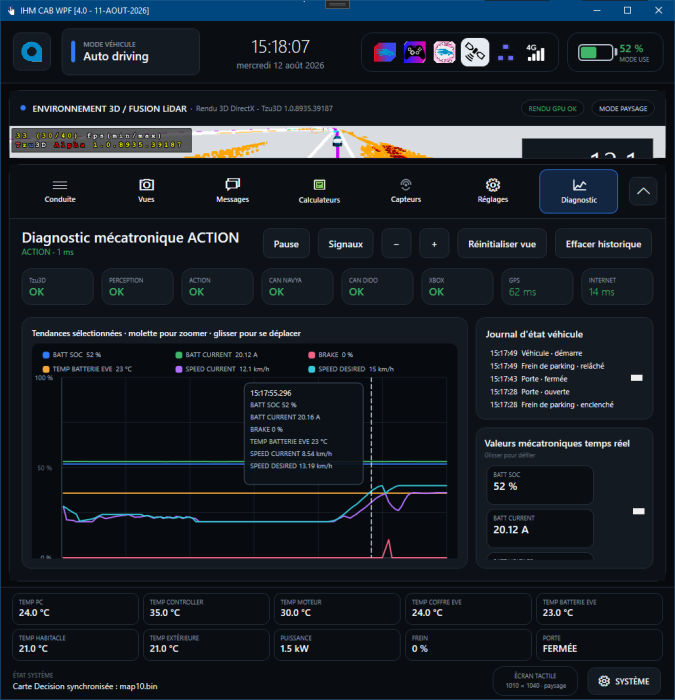Click the RENDU GPU OK badge

click(552, 108)
